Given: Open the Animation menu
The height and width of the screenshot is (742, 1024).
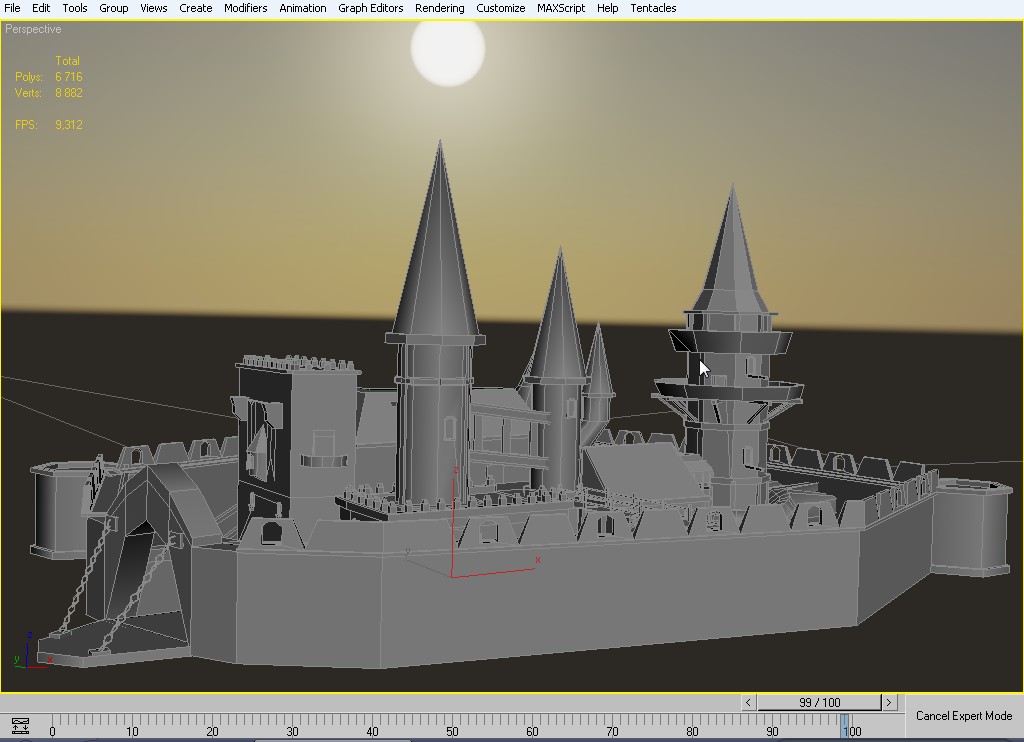Looking at the screenshot, I should coord(302,8).
